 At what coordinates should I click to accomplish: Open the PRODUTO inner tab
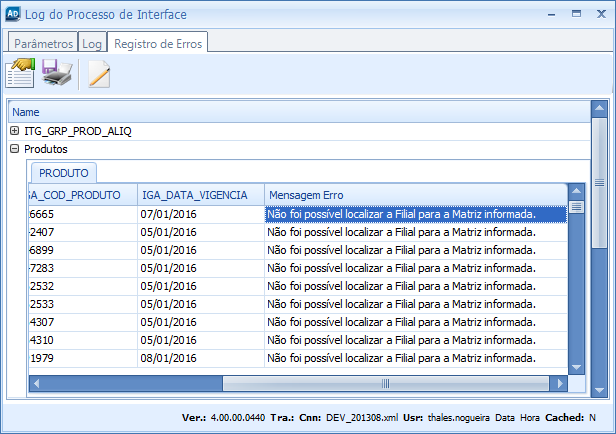pos(64,173)
